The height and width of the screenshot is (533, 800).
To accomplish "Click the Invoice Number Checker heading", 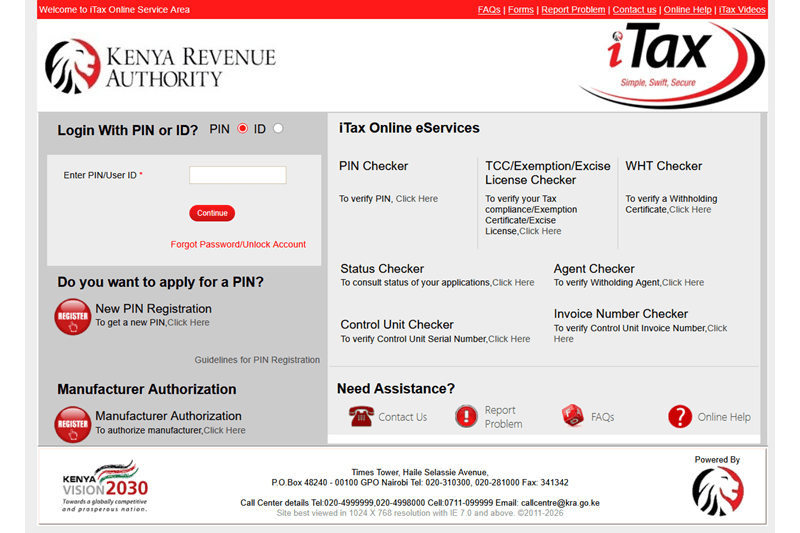I will point(621,314).
